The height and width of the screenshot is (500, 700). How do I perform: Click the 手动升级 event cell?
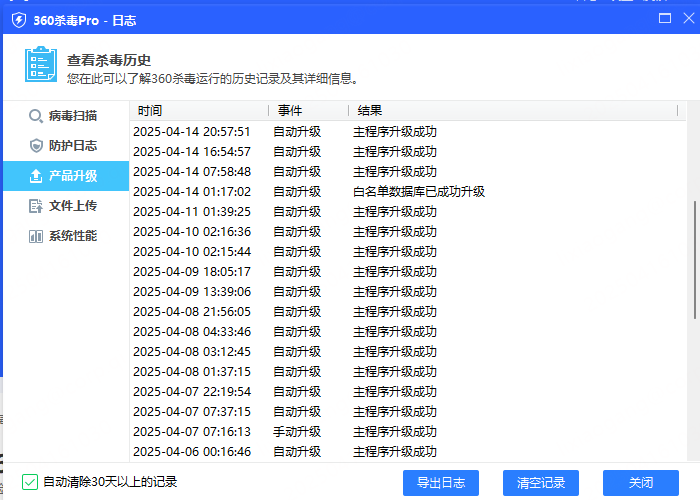pos(297,432)
